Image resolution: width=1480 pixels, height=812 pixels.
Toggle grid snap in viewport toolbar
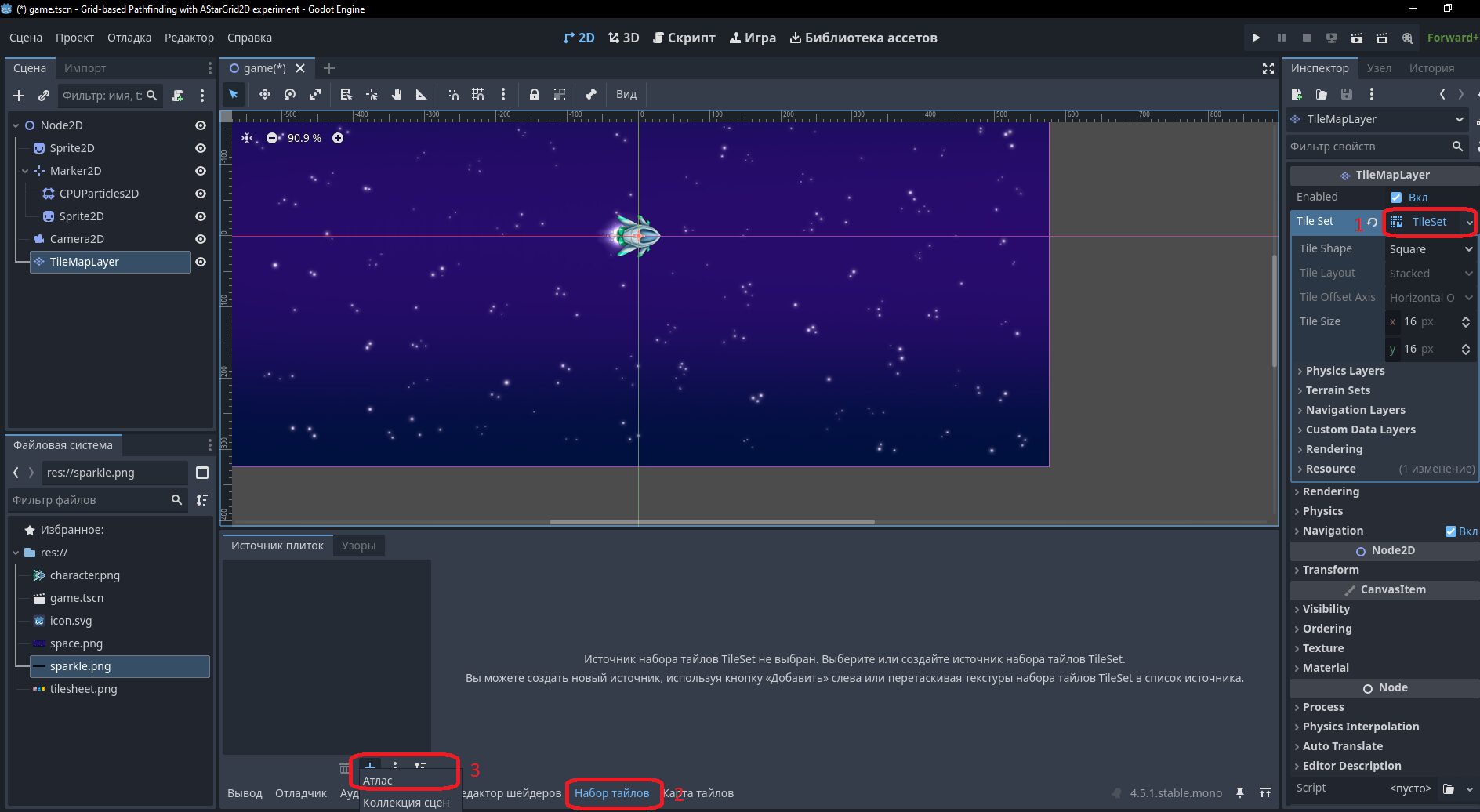[x=478, y=94]
